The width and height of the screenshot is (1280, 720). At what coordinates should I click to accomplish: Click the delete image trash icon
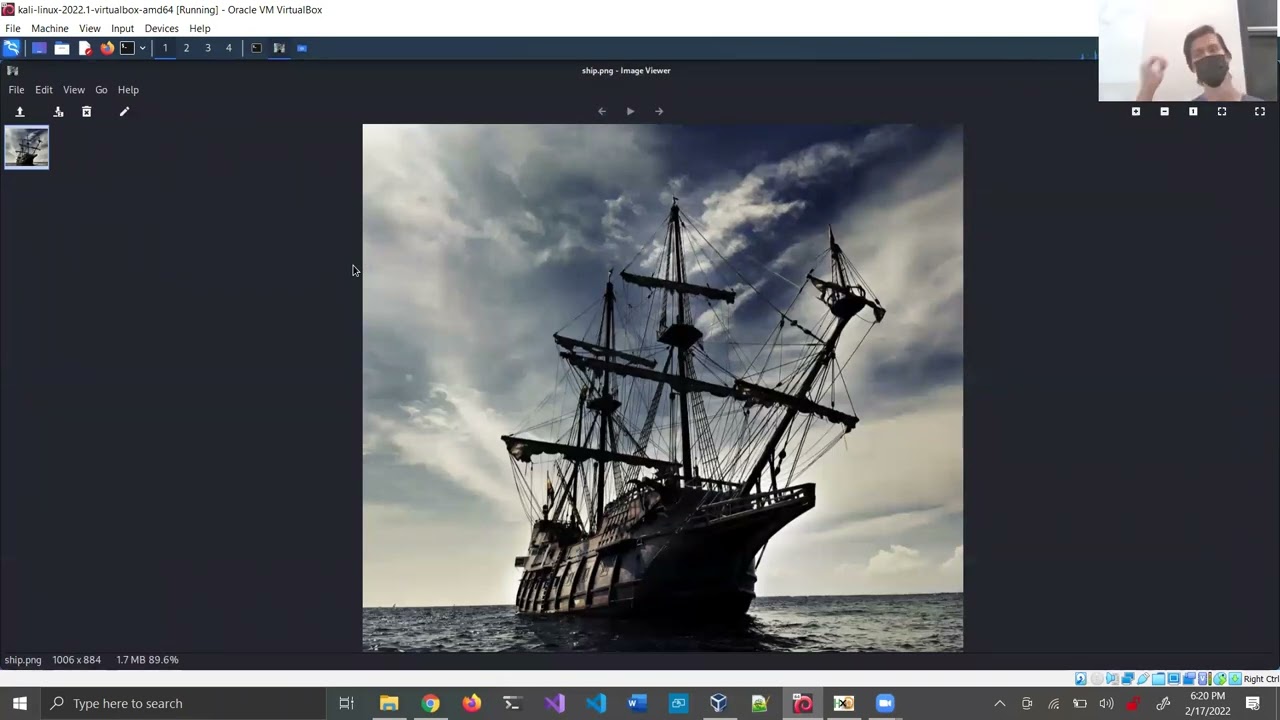pos(86,112)
